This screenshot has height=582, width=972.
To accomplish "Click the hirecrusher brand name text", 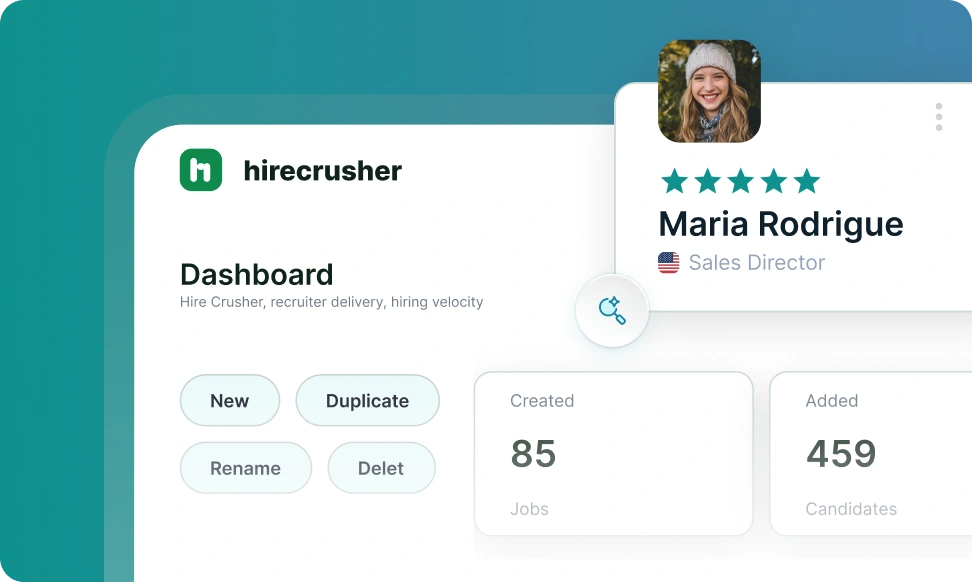I will pyautogui.click(x=322, y=171).
